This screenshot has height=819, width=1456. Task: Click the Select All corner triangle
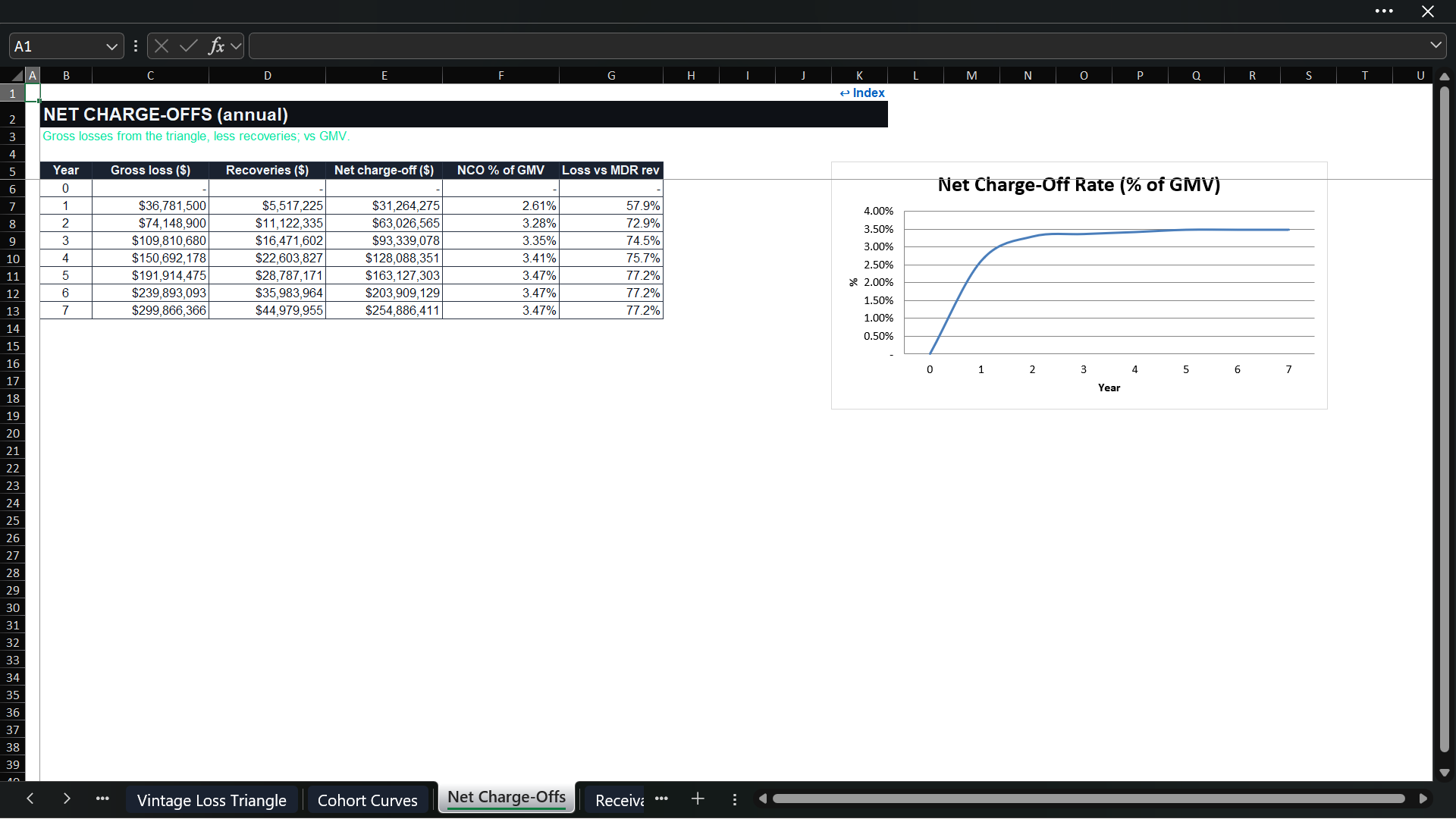(17, 75)
